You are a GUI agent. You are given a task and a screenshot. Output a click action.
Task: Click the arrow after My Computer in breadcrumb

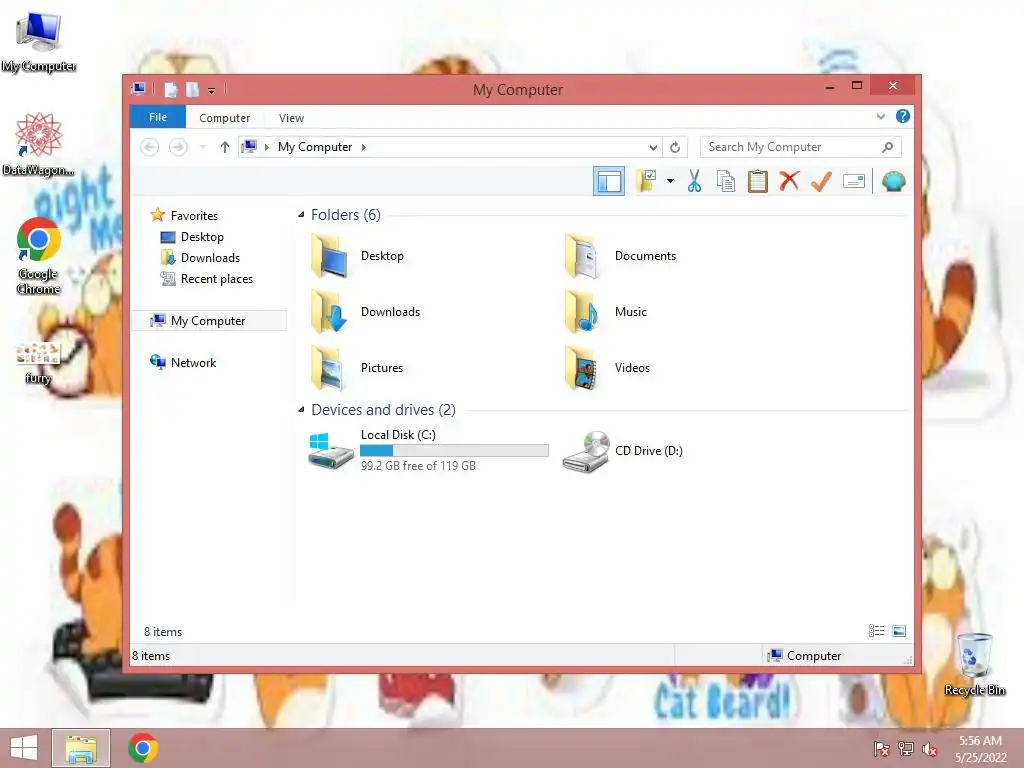pos(364,147)
